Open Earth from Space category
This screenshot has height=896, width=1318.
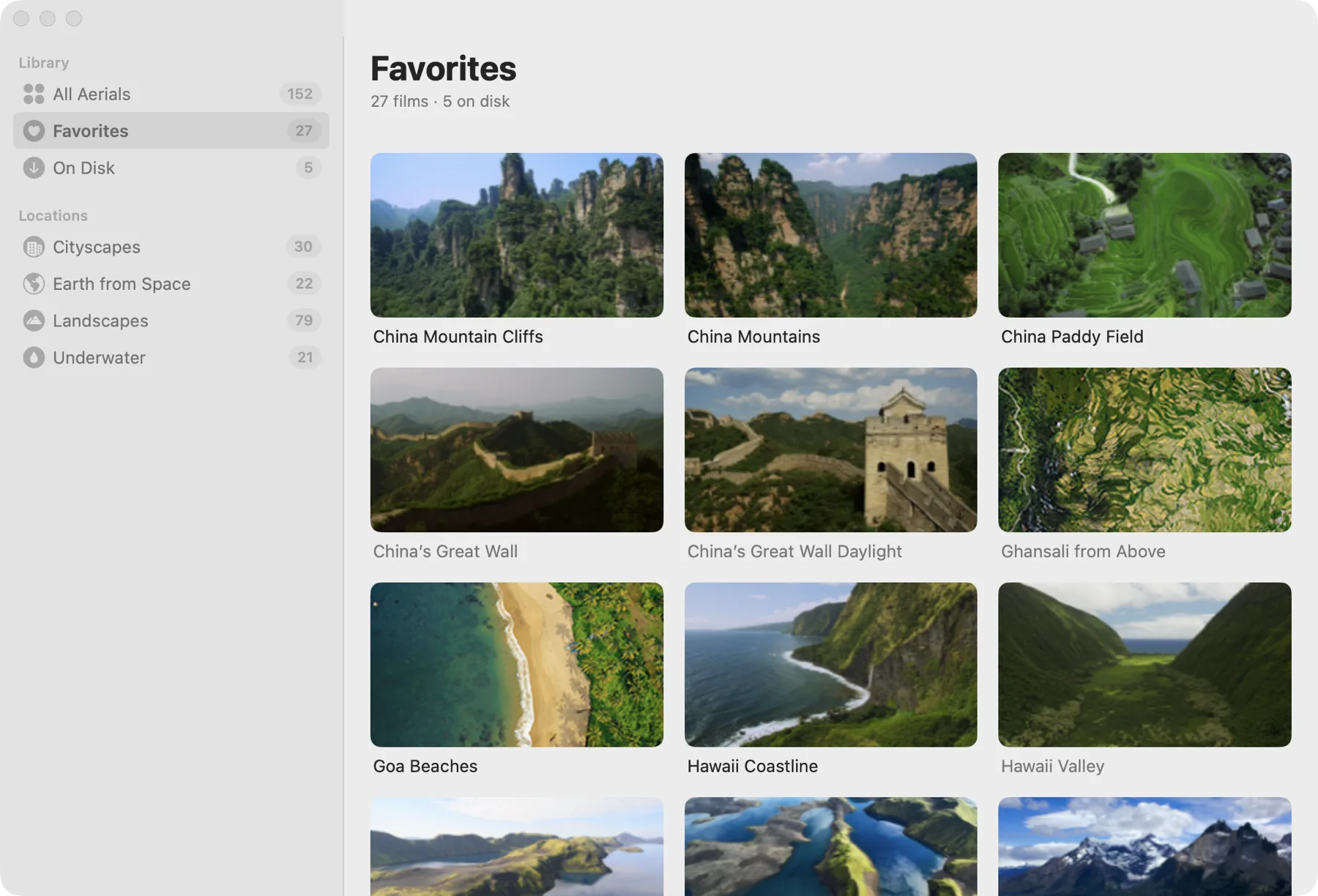coord(171,283)
